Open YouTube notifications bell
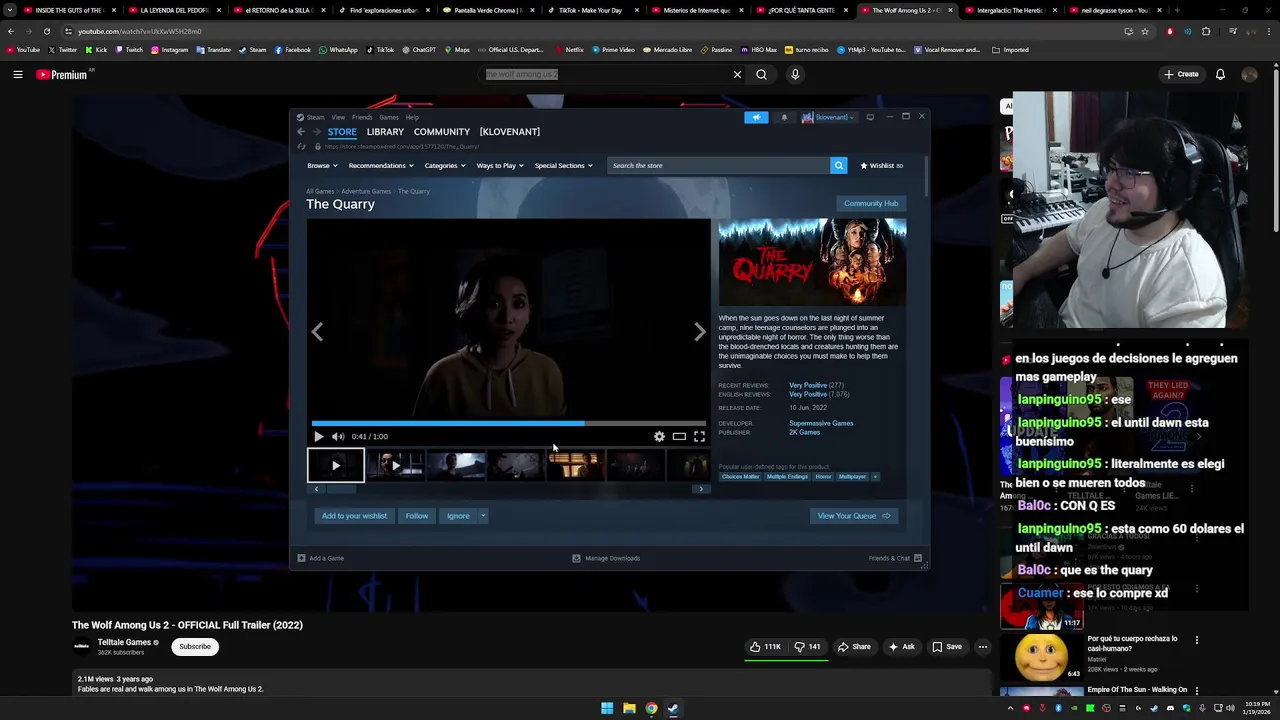 click(x=1220, y=74)
